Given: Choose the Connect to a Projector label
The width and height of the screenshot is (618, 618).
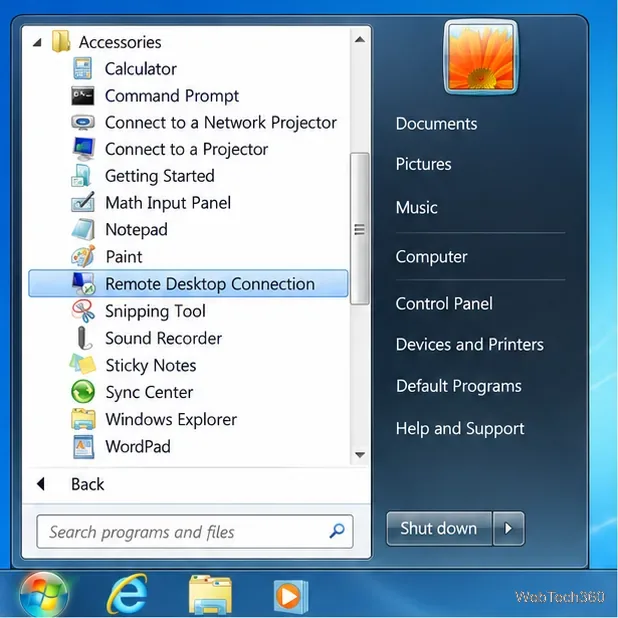Looking at the screenshot, I should pyautogui.click(x=186, y=149).
